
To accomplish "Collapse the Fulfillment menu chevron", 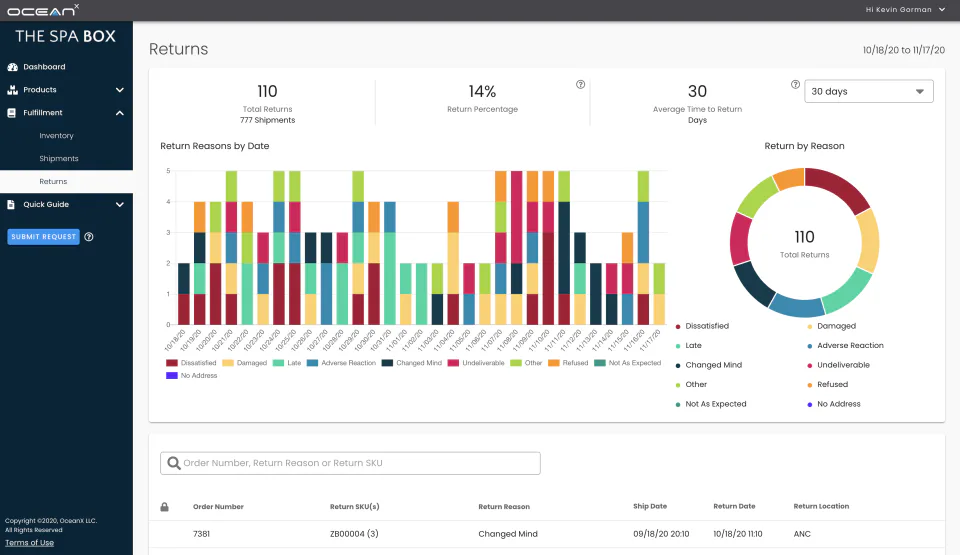I will (x=120, y=113).
